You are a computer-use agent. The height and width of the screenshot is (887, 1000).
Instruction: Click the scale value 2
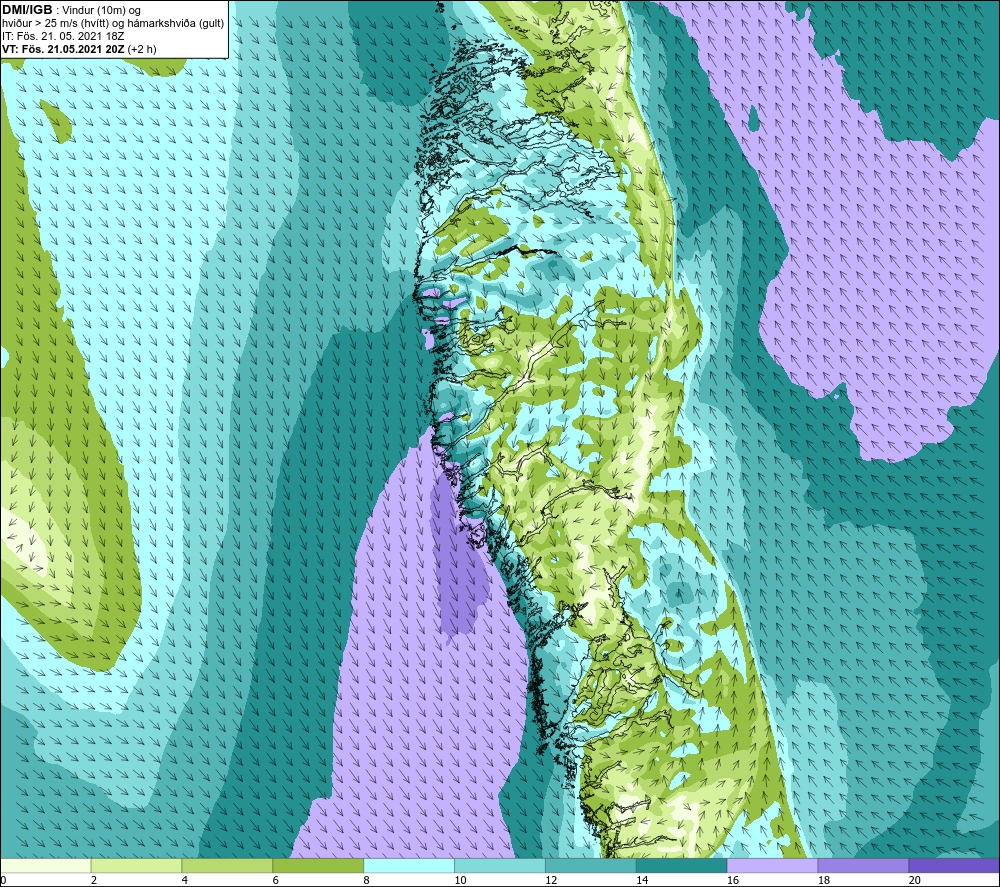click(94, 880)
